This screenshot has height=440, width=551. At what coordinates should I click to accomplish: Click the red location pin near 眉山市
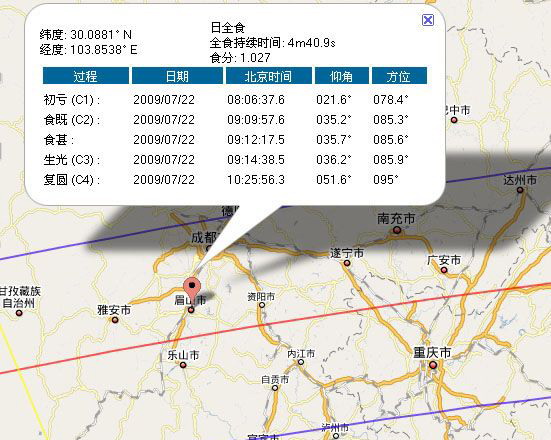point(192,288)
